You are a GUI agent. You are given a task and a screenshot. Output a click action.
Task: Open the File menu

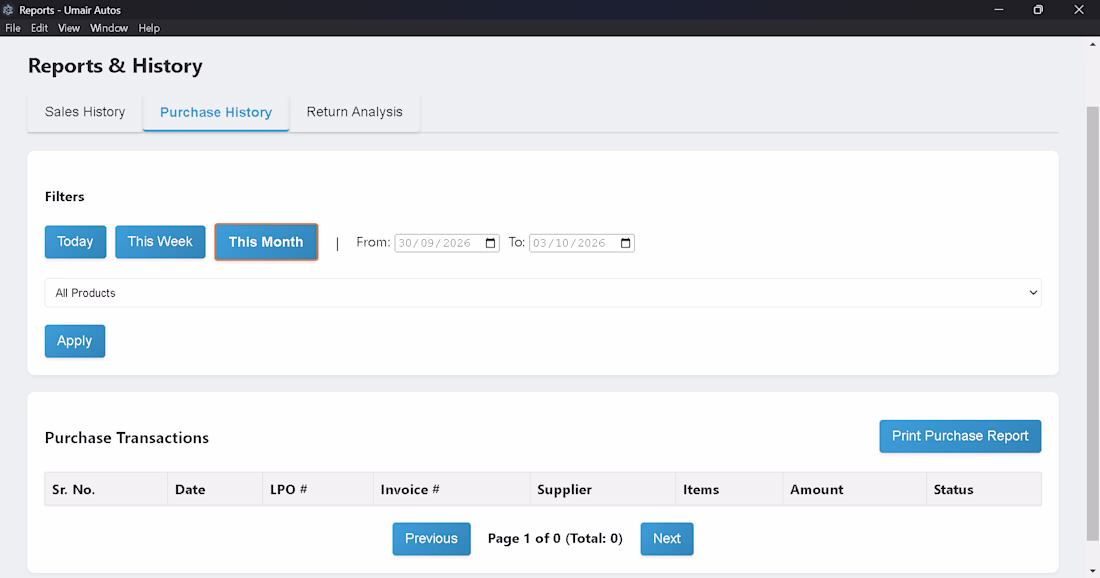[13, 28]
